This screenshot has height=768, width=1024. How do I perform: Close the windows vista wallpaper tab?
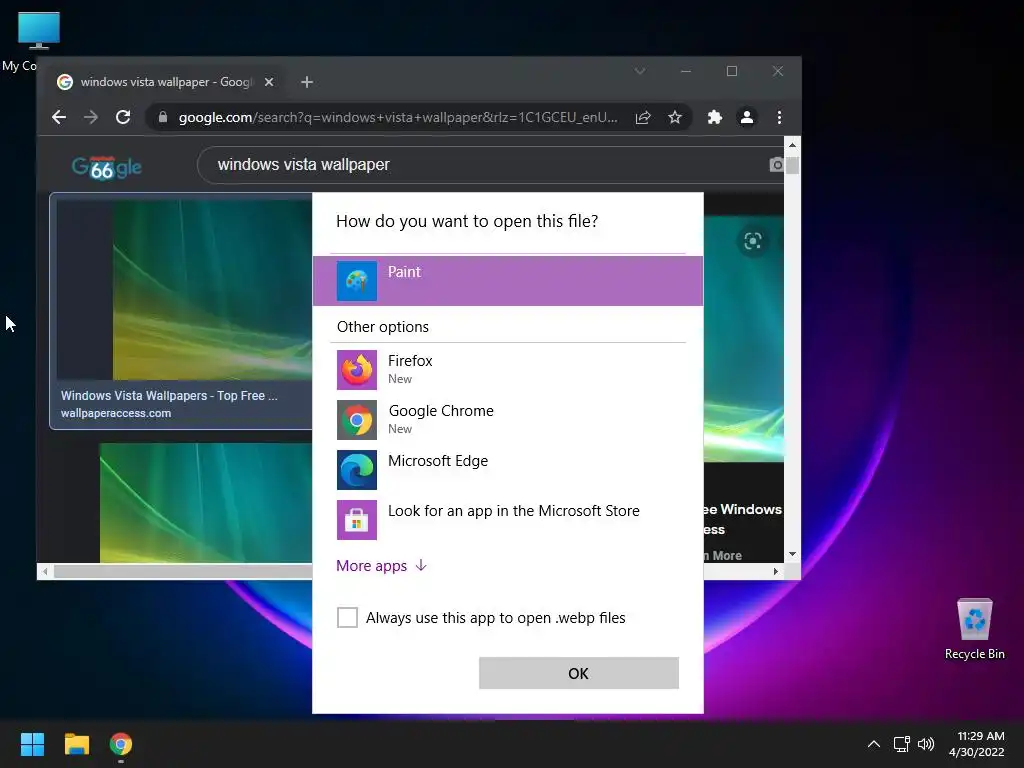tap(268, 82)
